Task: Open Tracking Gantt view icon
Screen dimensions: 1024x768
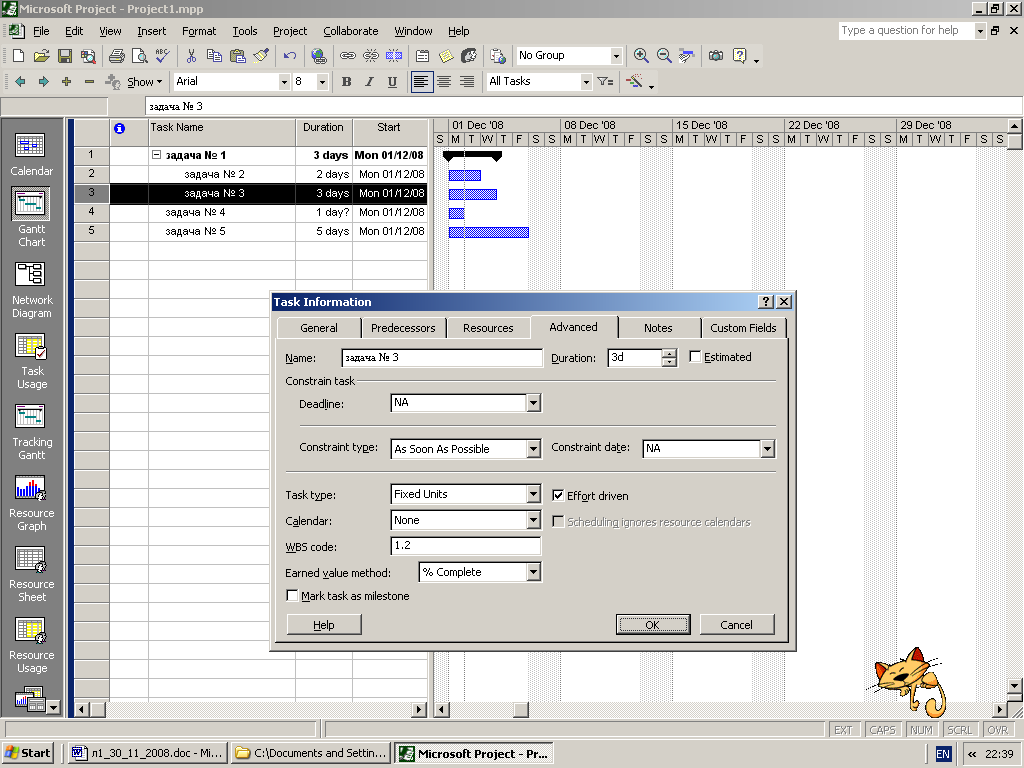Action: pyautogui.click(x=31, y=432)
